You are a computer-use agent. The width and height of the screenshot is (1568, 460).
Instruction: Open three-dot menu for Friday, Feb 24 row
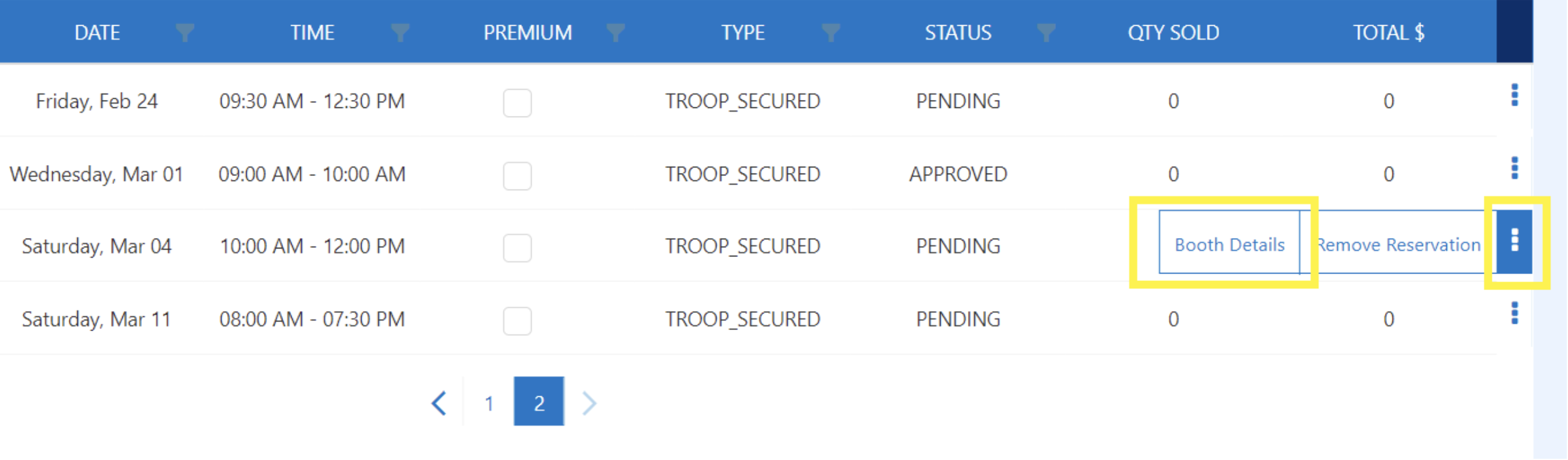(1515, 95)
